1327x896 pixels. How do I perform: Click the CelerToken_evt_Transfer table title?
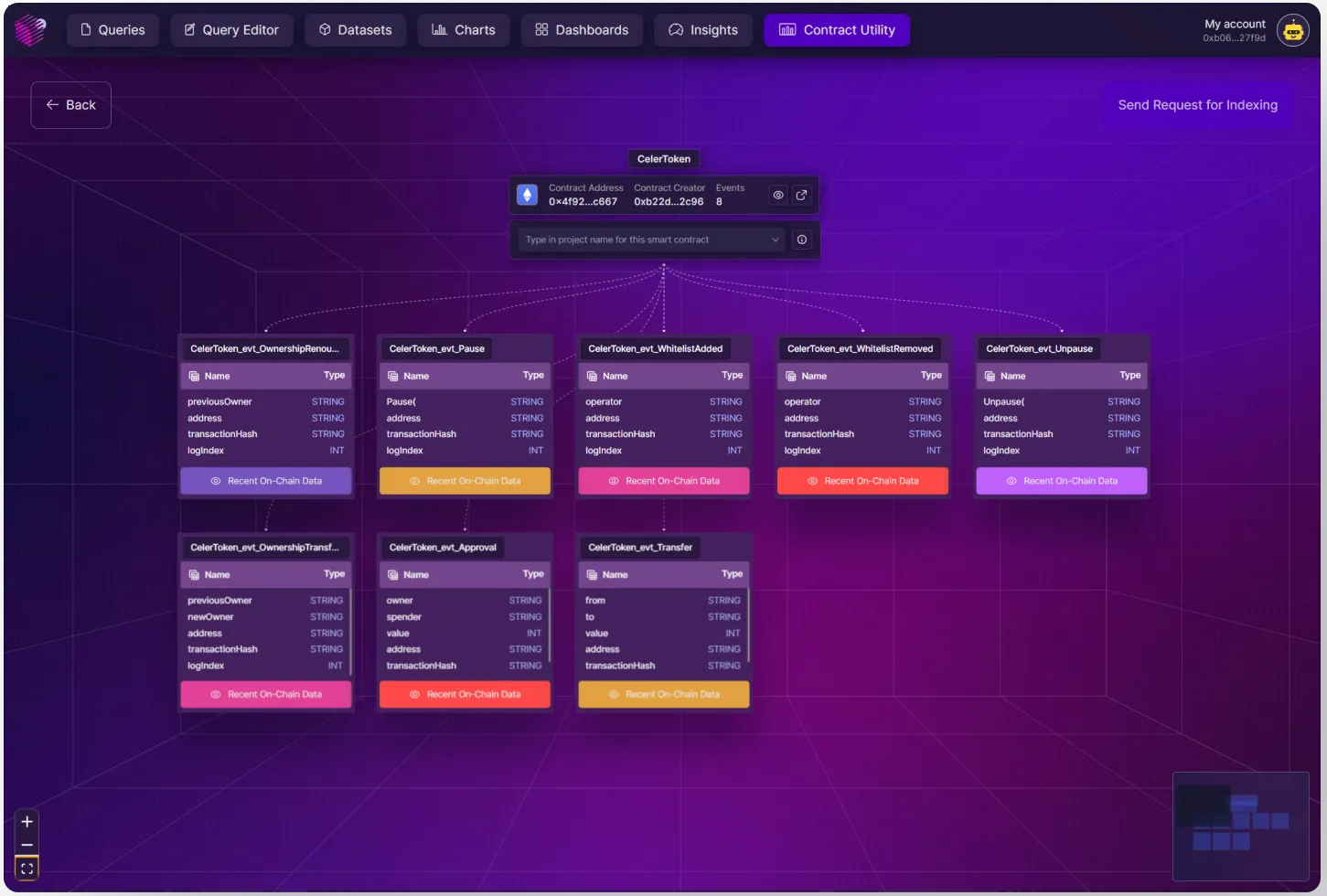tap(640, 548)
